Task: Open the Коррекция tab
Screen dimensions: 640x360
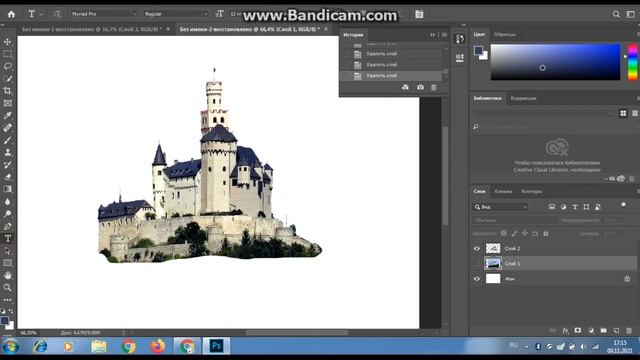Action: [x=524, y=98]
